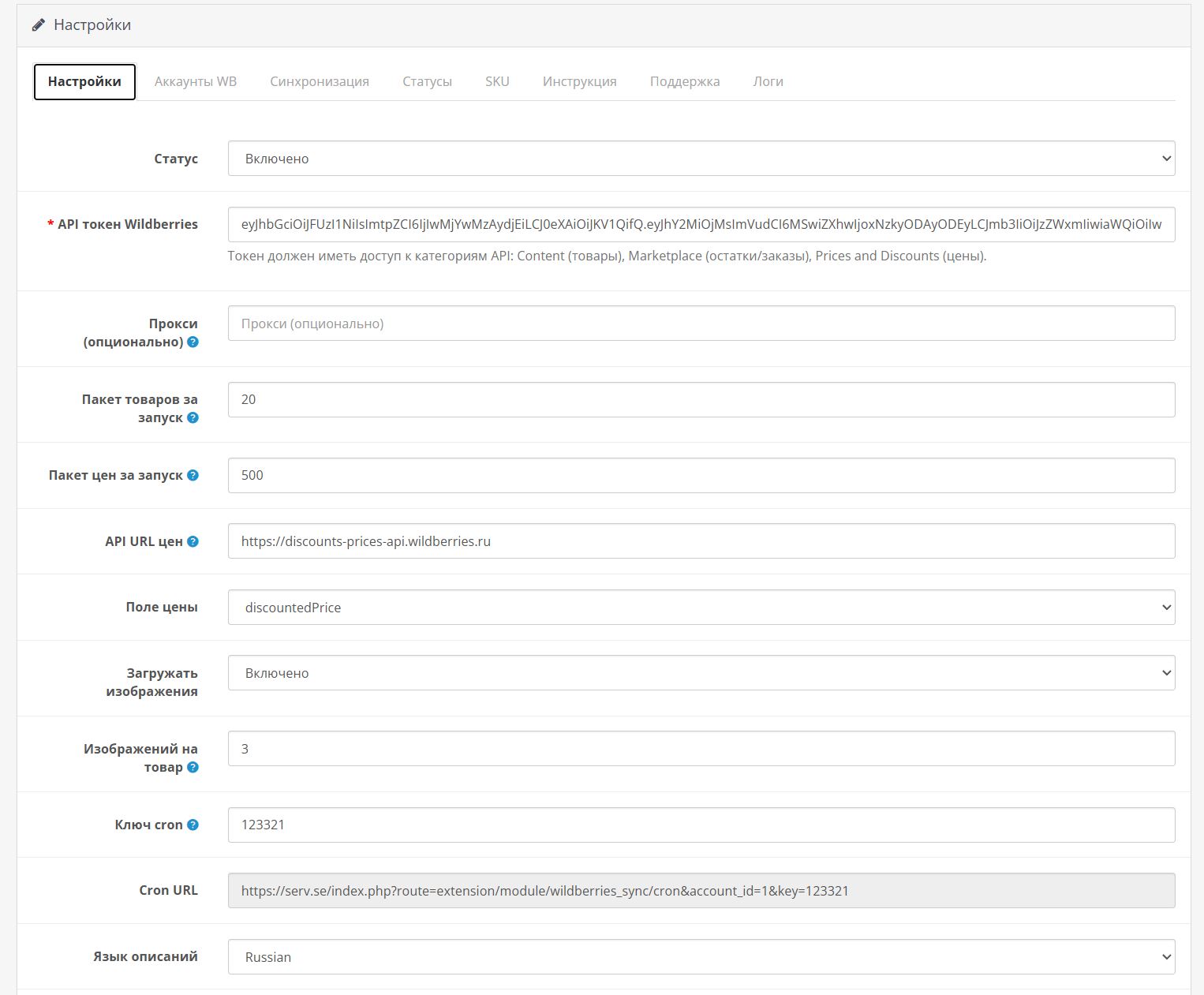Focus the API токен Wildberries field
The image size is (1204, 995).
coord(701,224)
